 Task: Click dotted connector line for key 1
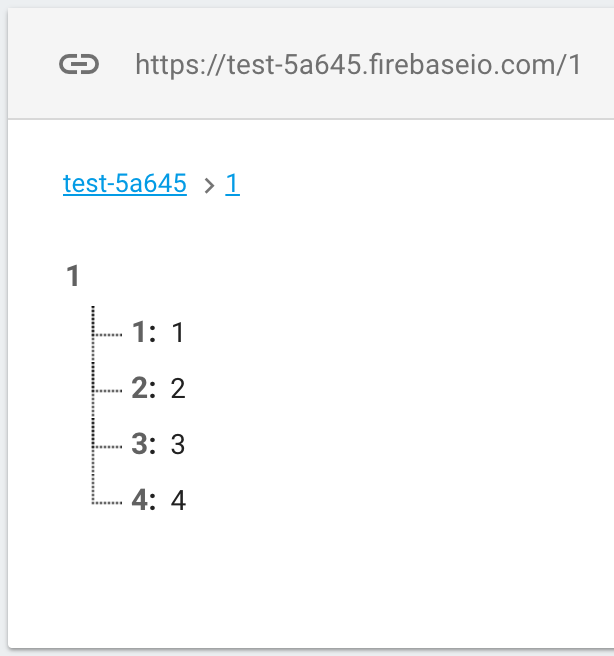(107, 335)
